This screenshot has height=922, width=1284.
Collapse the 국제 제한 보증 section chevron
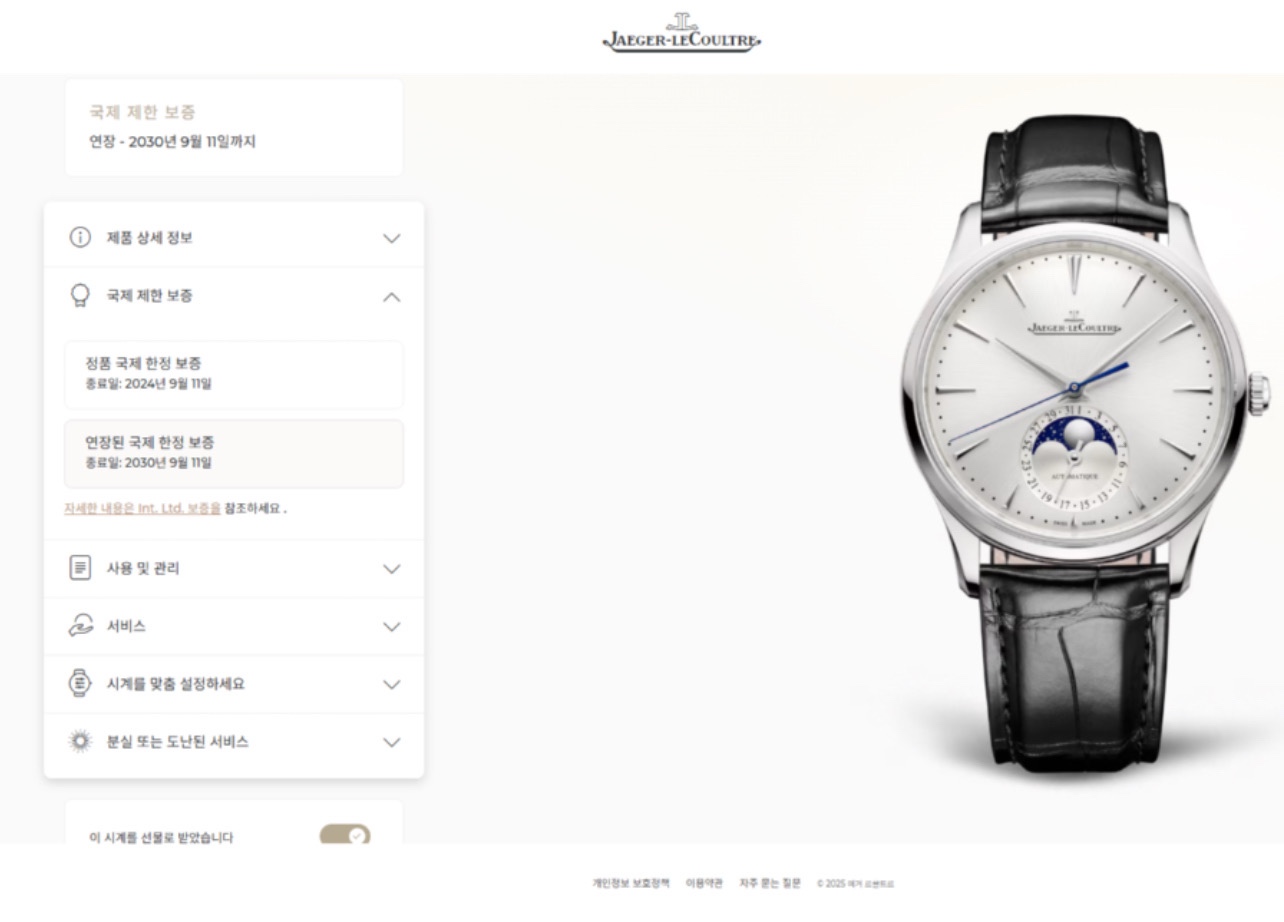pos(392,297)
